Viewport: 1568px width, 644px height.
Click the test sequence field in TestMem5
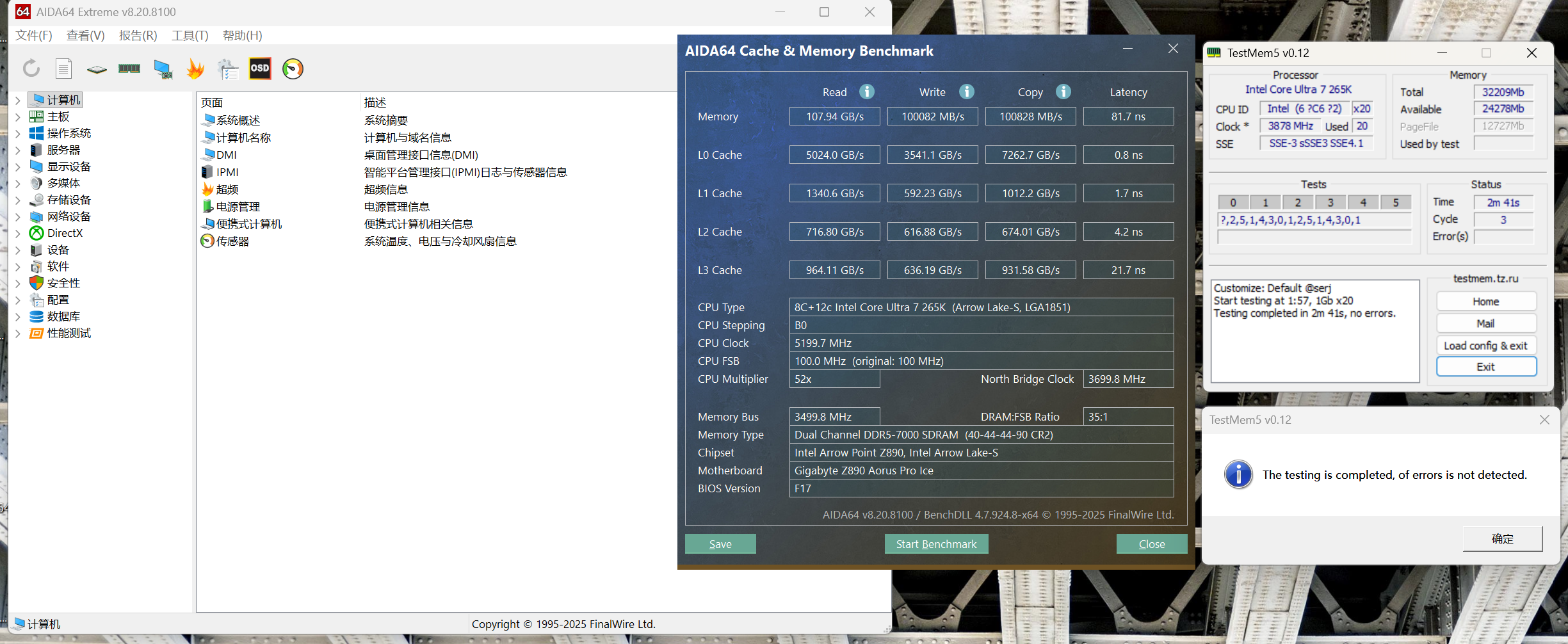(x=1314, y=220)
